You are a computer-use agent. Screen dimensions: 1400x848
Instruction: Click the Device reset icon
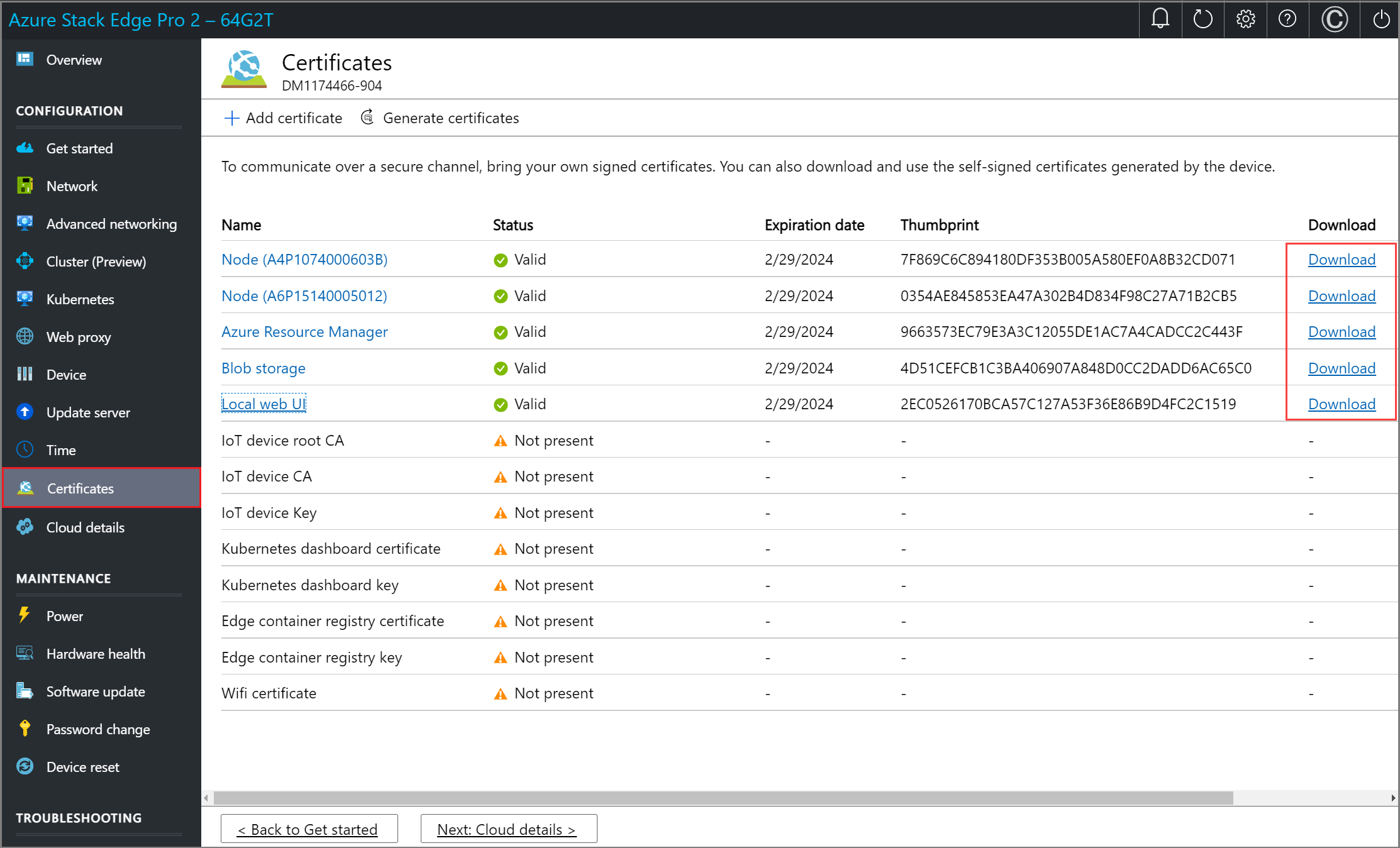tap(26, 766)
